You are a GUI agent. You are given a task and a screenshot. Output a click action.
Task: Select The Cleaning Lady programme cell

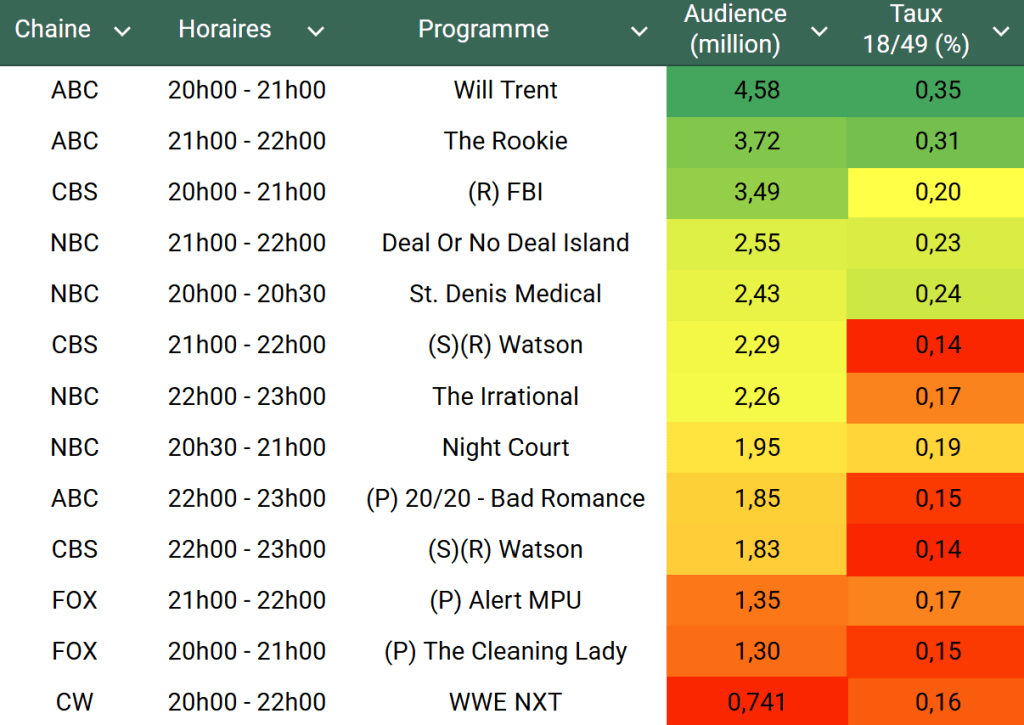505,651
